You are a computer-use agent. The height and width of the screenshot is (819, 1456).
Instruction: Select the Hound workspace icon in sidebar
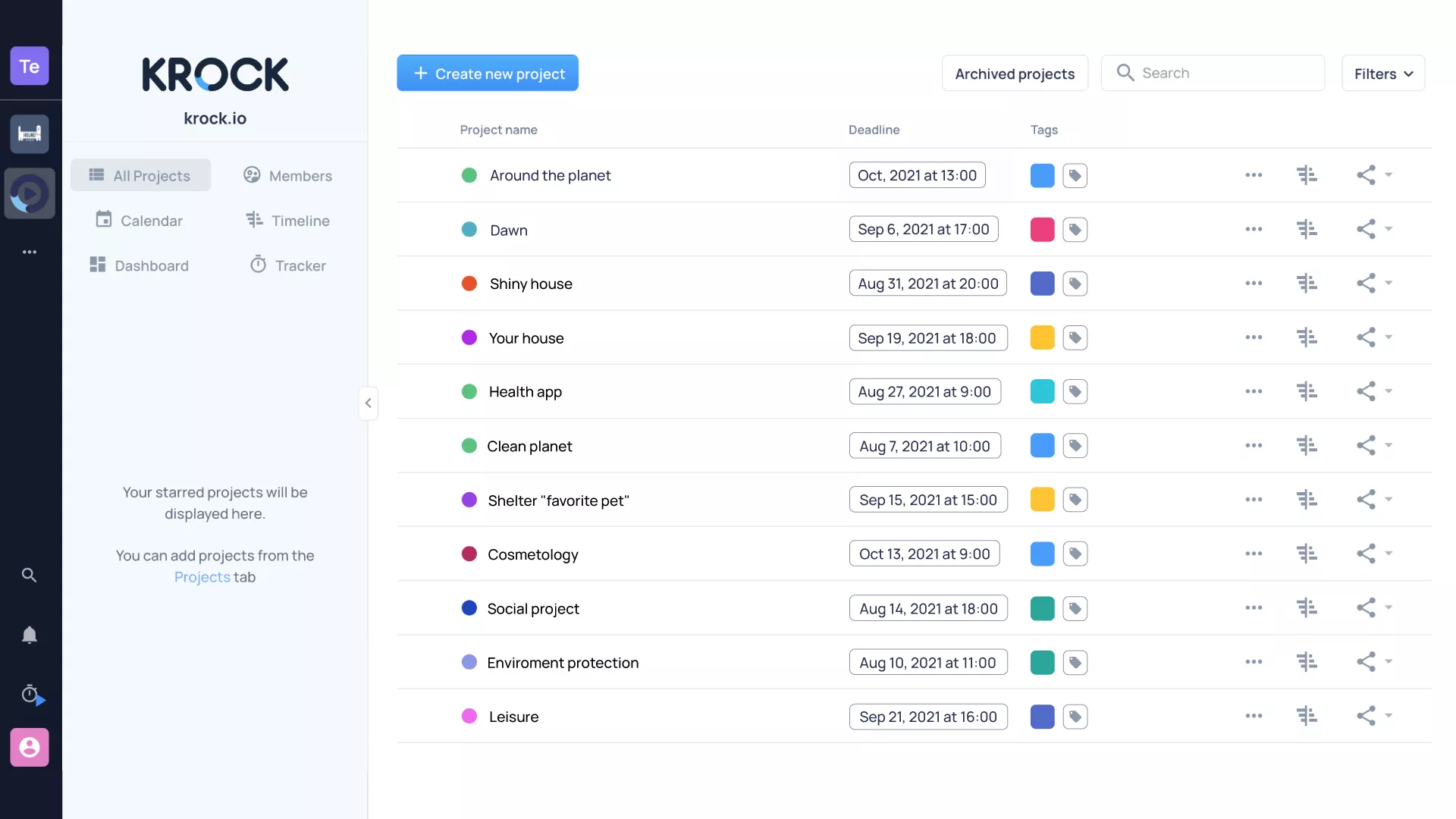point(30,134)
